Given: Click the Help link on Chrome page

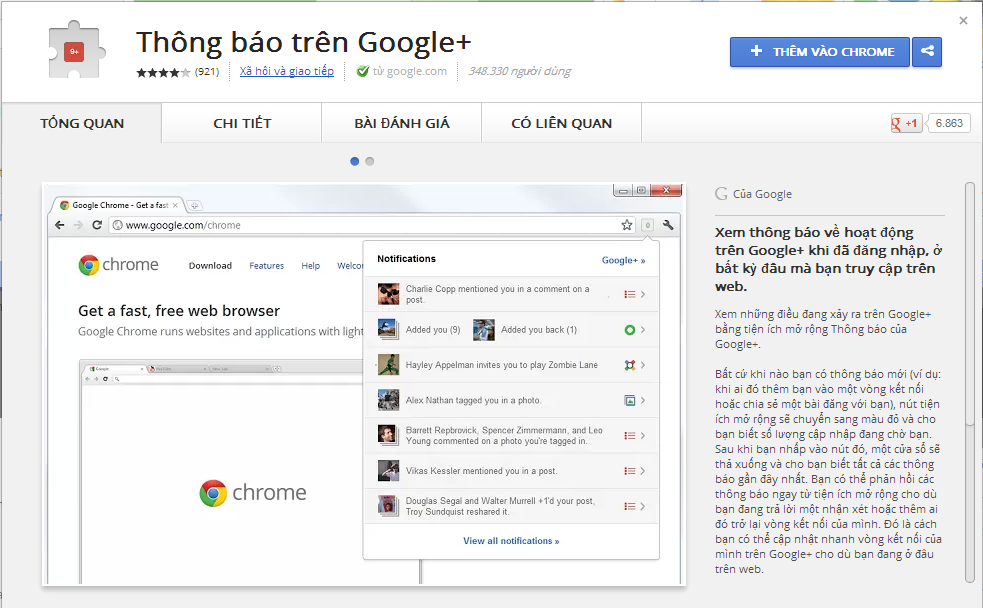Looking at the screenshot, I should tap(310, 266).
